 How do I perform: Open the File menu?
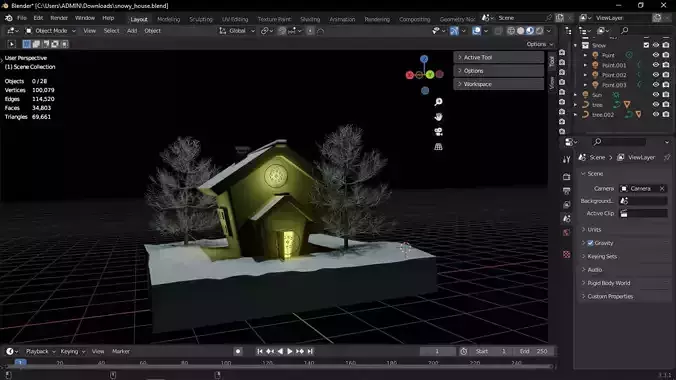tap(22, 18)
